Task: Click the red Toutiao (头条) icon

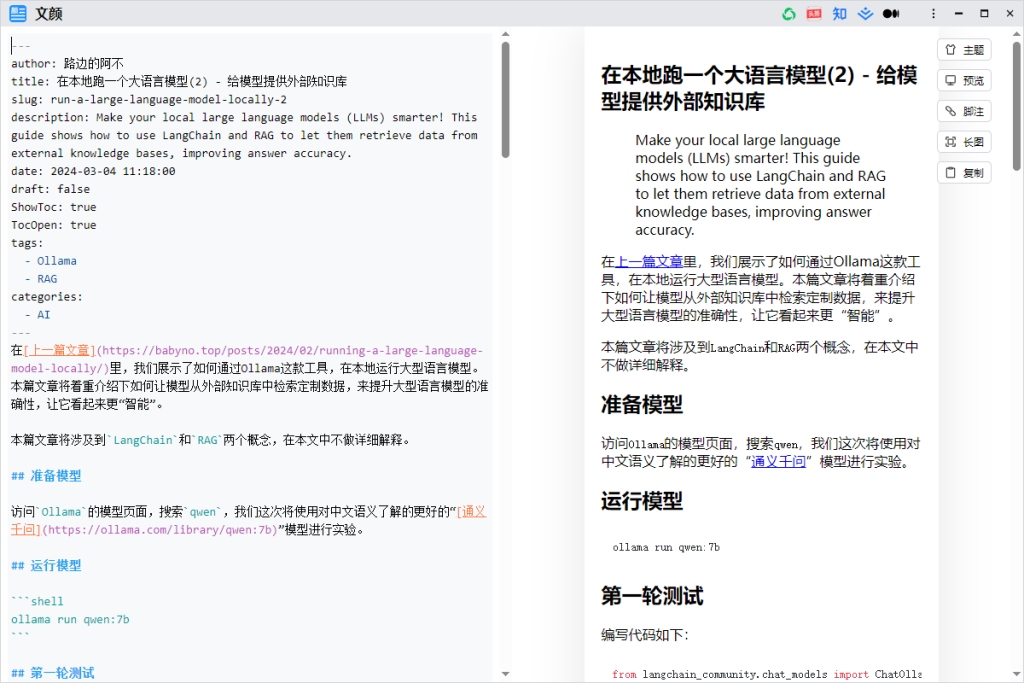Action: coord(814,14)
